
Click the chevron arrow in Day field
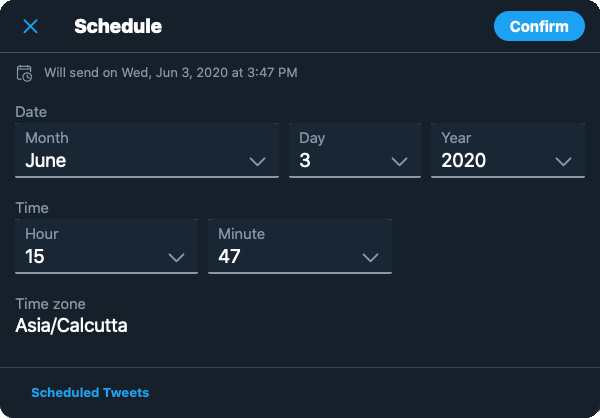(x=399, y=162)
